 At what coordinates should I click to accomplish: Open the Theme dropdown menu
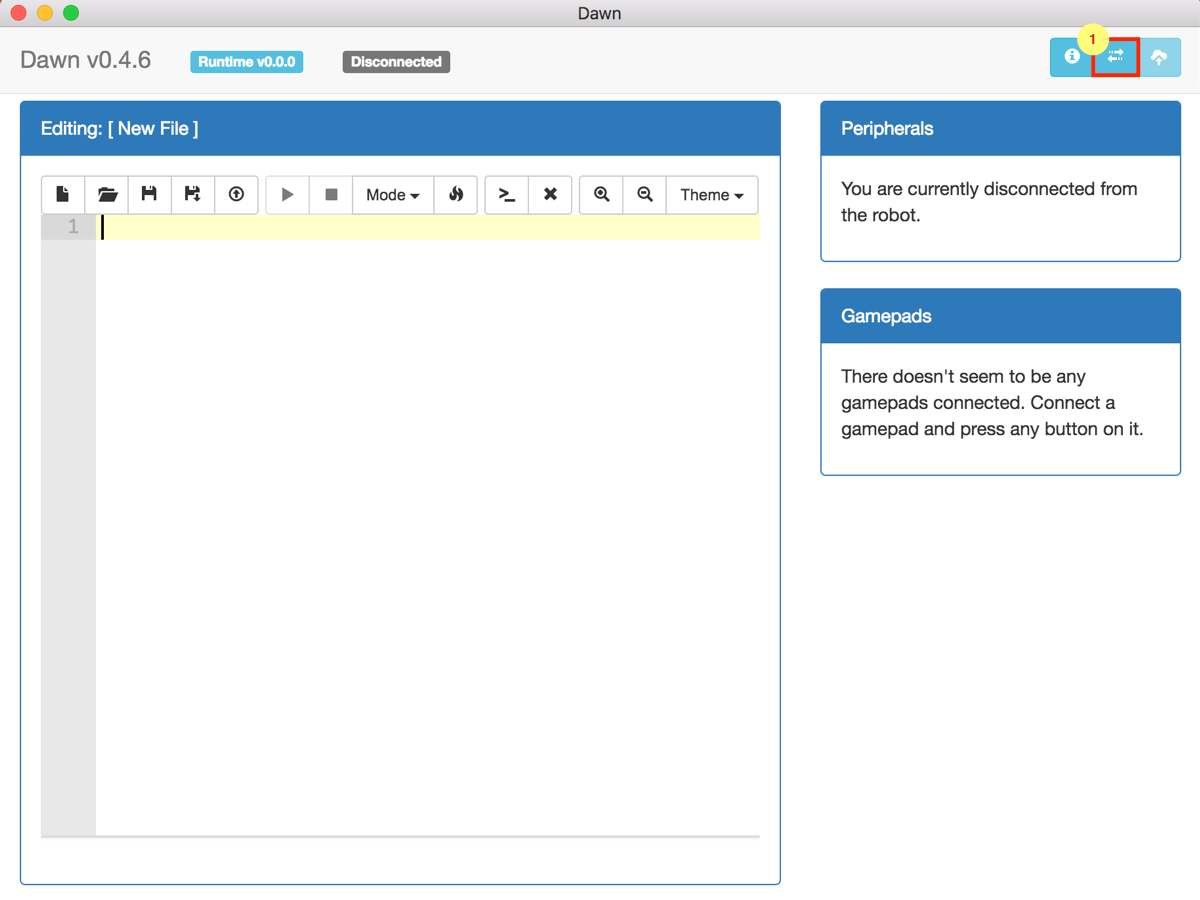712,194
